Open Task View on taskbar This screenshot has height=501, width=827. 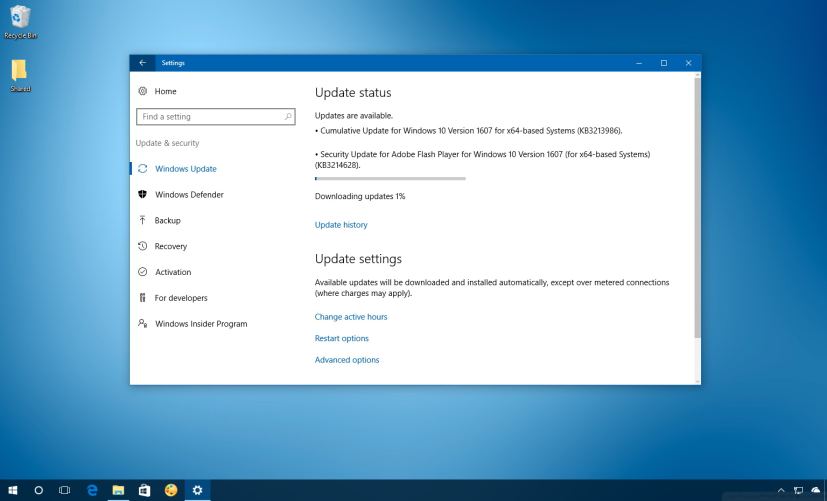(64, 490)
